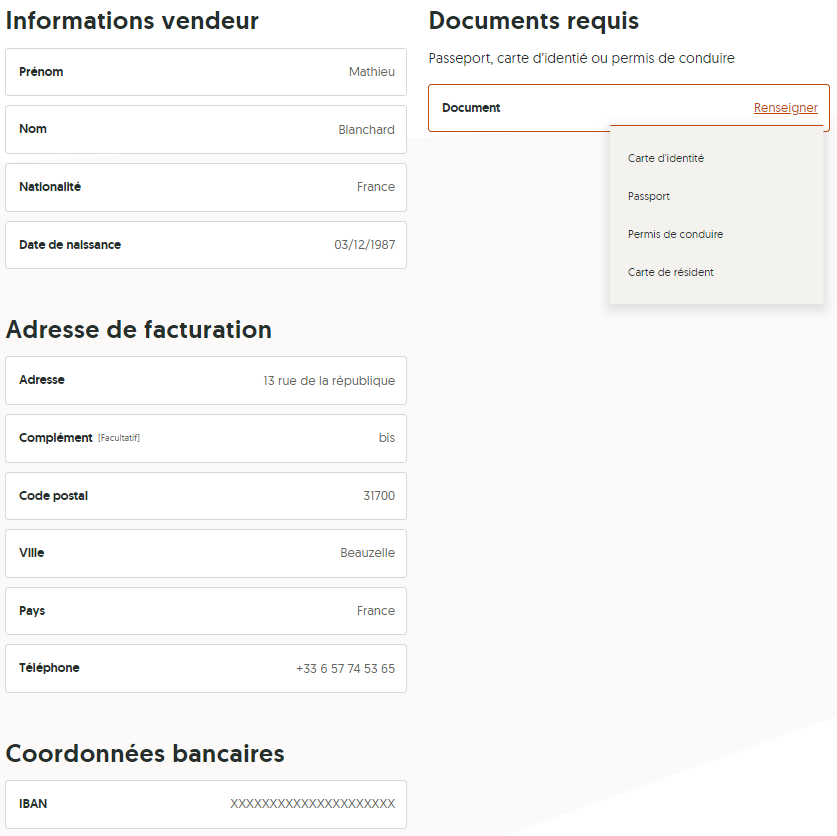Pick Permis de conduire option

click(x=675, y=234)
